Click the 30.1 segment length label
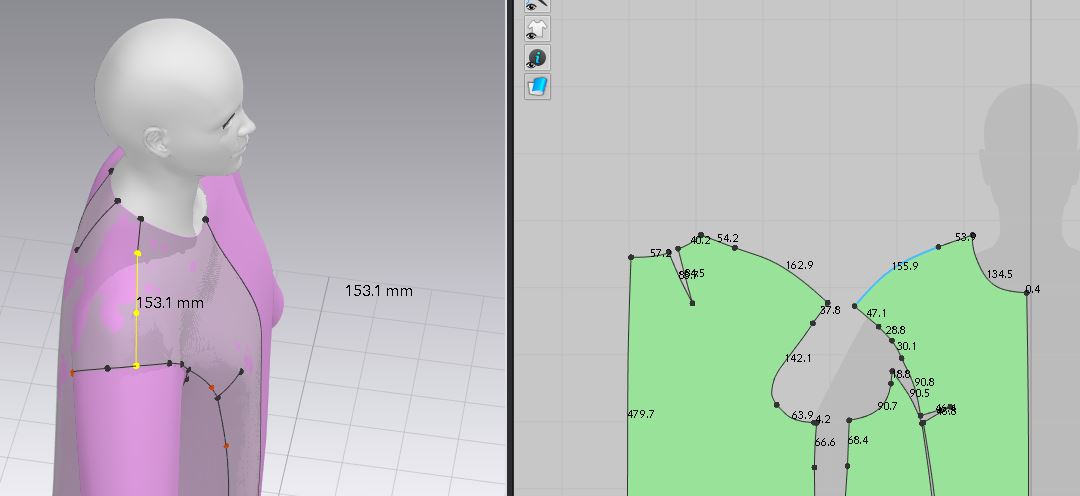 [906, 347]
